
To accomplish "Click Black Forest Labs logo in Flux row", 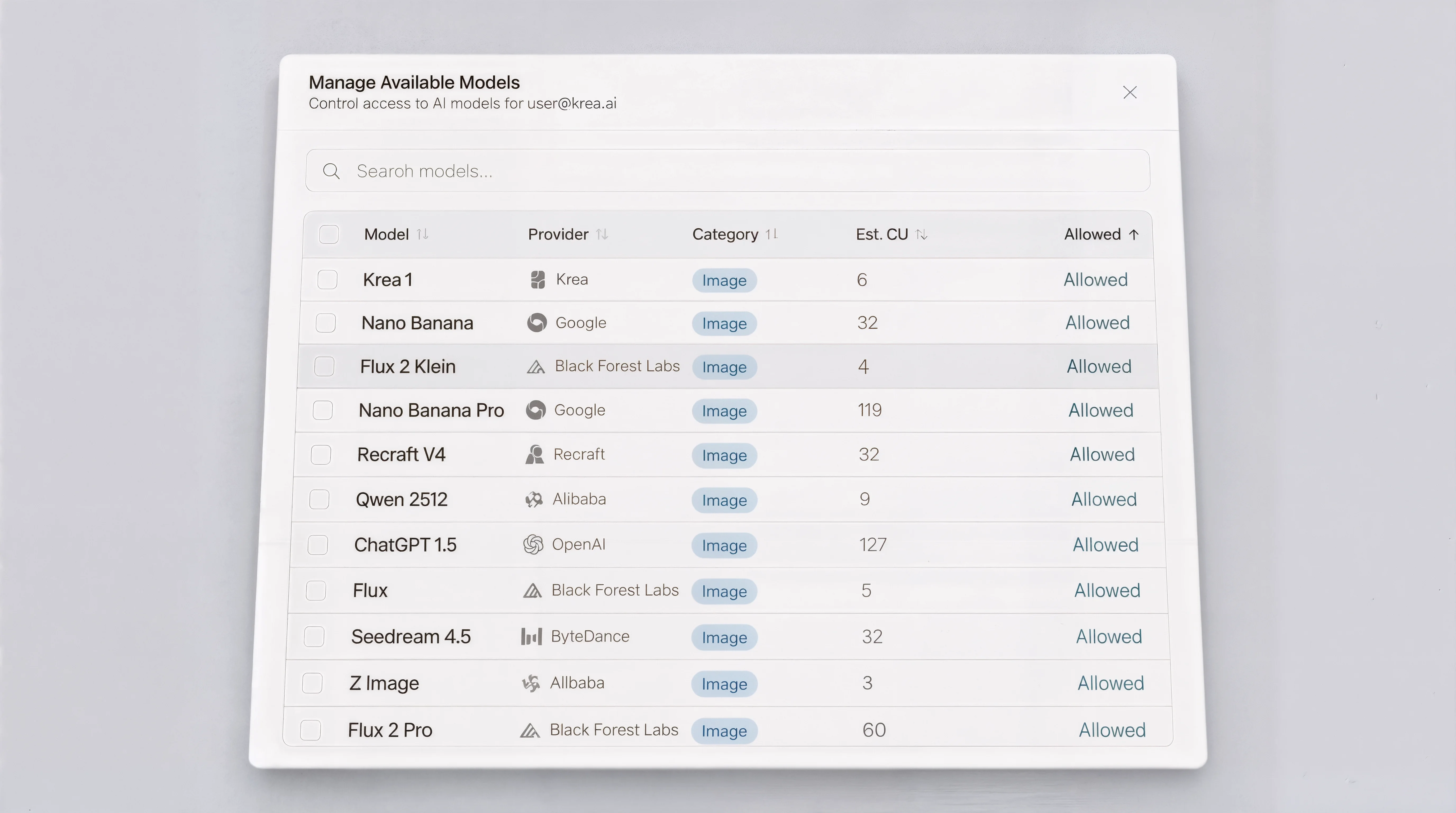I will point(533,591).
